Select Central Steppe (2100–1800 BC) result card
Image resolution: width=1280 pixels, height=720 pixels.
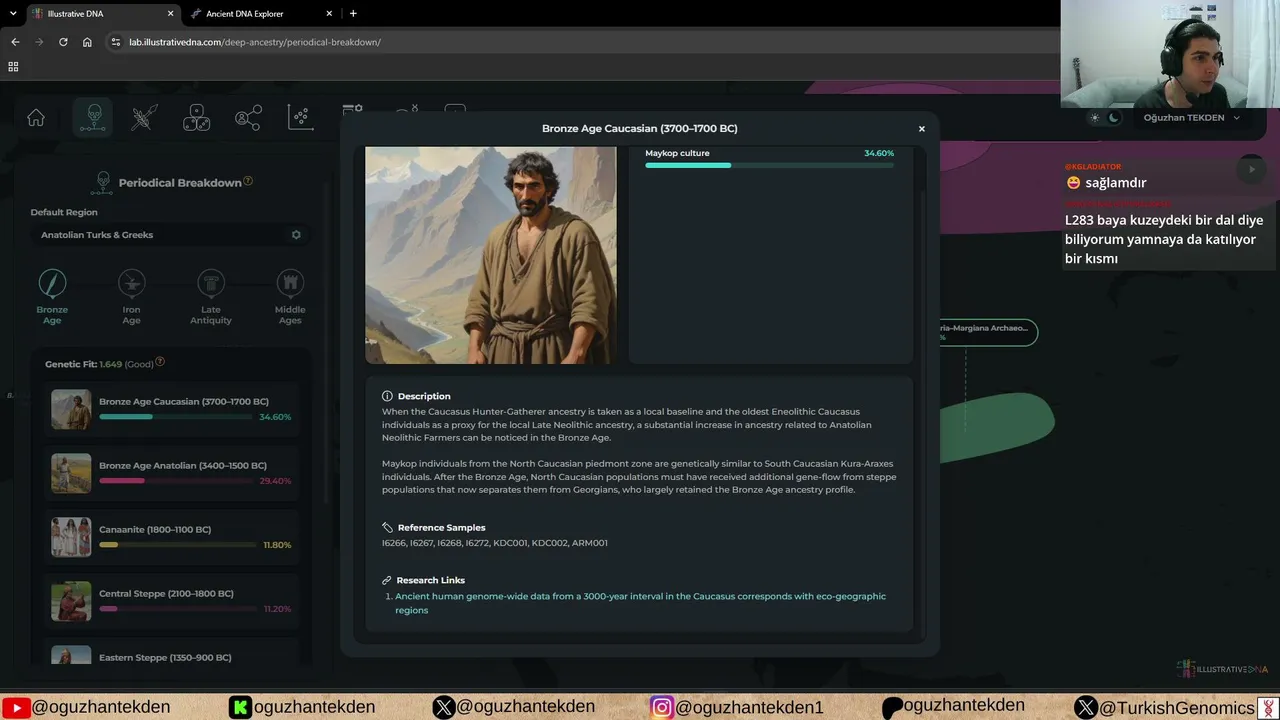(171, 601)
